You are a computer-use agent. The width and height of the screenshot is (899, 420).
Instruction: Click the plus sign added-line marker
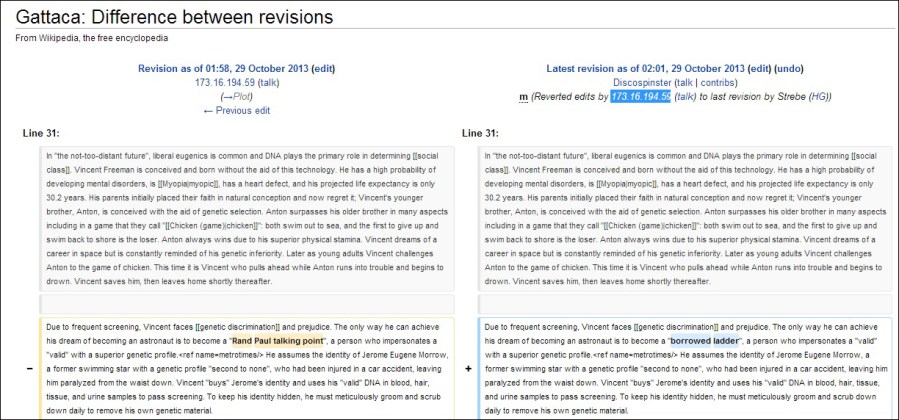[468, 368]
